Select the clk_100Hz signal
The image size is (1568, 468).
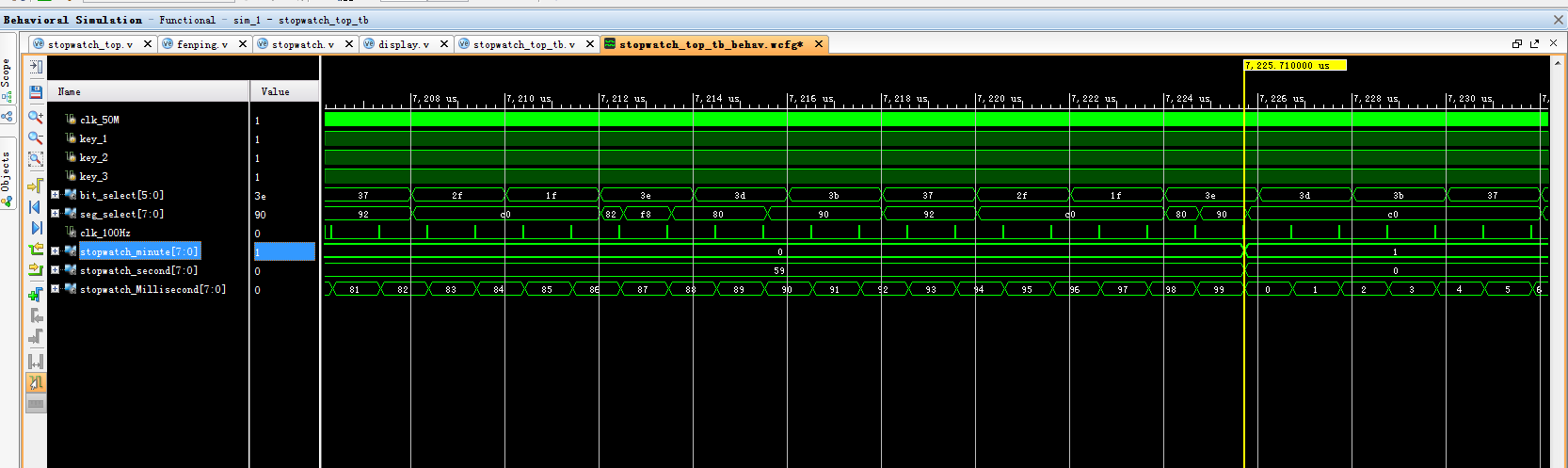105,233
